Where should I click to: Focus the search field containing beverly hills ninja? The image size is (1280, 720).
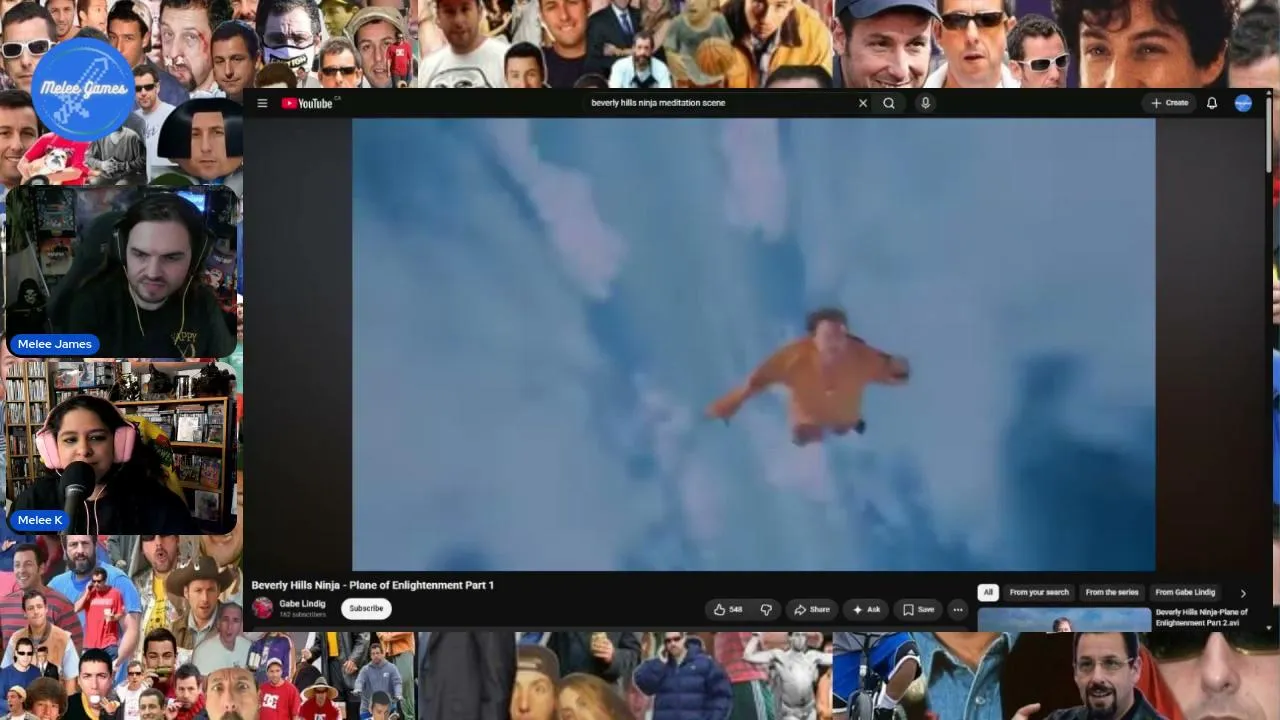click(720, 103)
